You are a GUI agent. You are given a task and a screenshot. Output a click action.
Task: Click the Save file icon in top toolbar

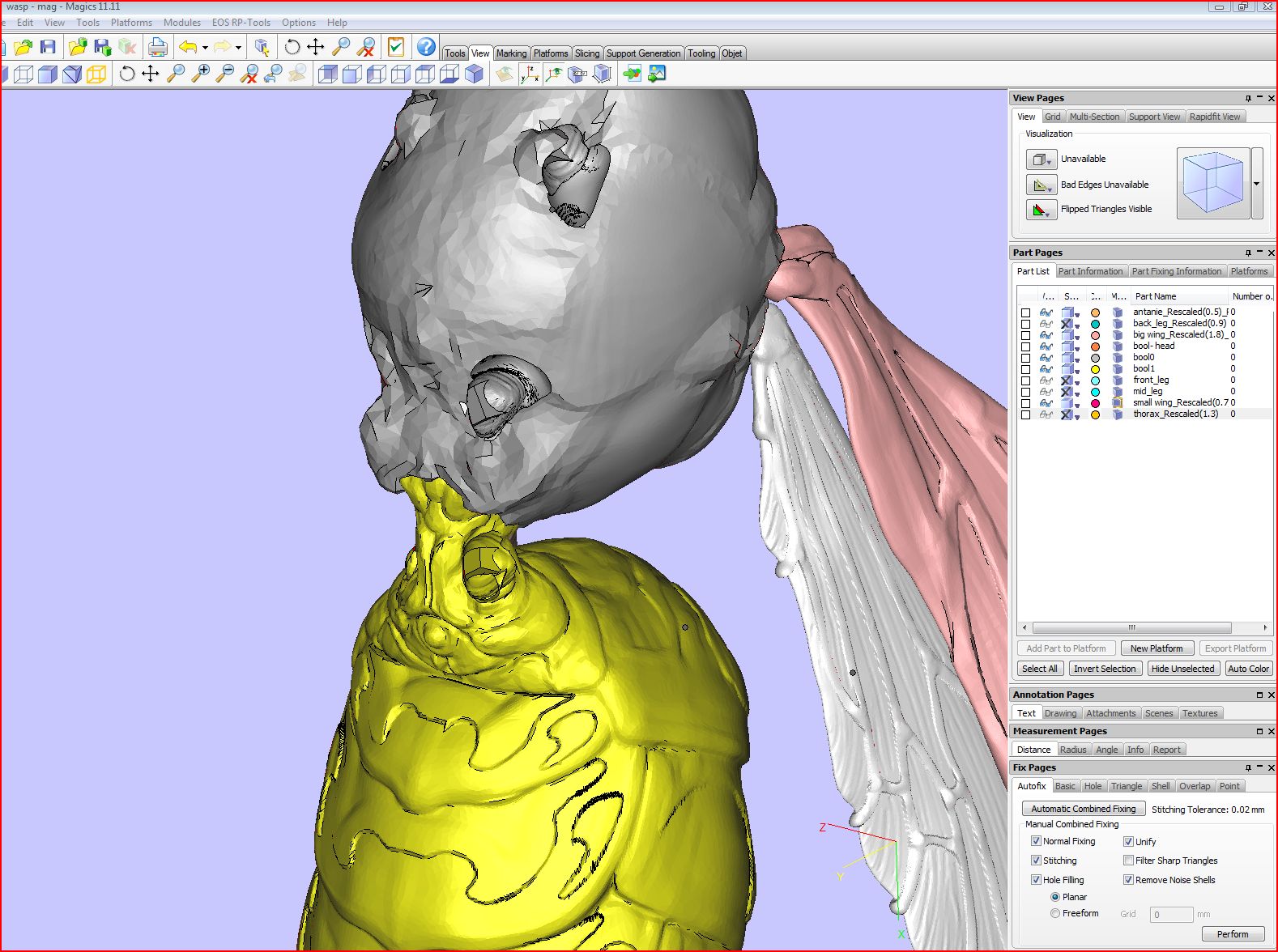[x=48, y=47]
